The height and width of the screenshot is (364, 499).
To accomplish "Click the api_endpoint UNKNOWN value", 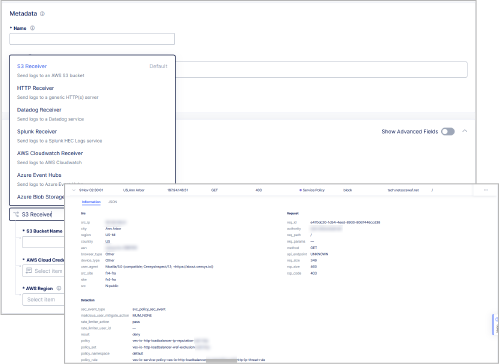I will pyautogui.click(x=319, y=254).
